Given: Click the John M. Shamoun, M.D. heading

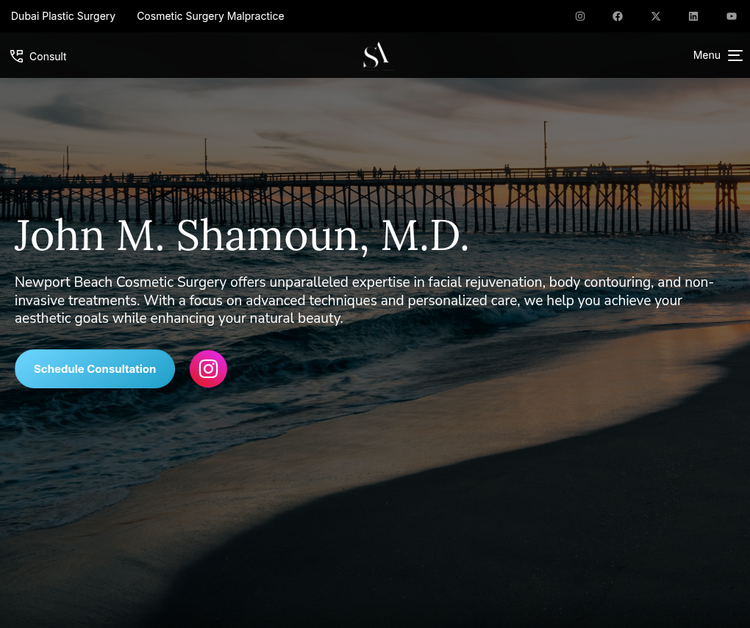Looking at the screenshot, I should 242,235.
